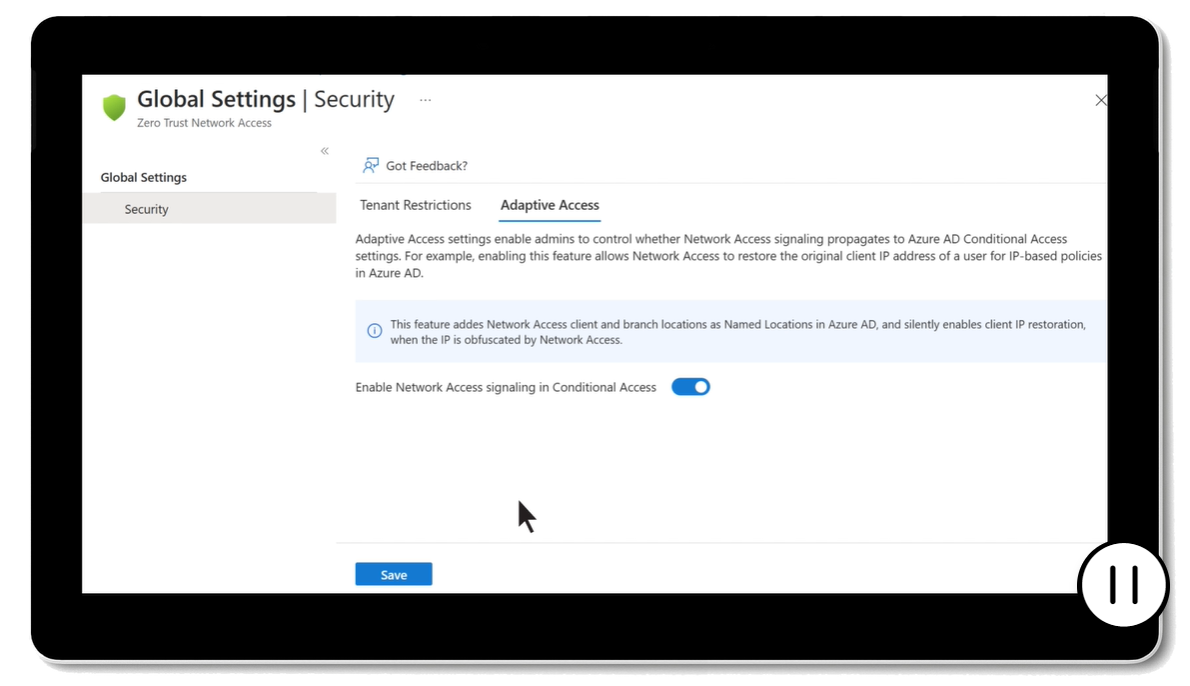This screenshot has height=686, width=1190.
Task: Select the Adaptive Access tab
Action: pos(549,205)
